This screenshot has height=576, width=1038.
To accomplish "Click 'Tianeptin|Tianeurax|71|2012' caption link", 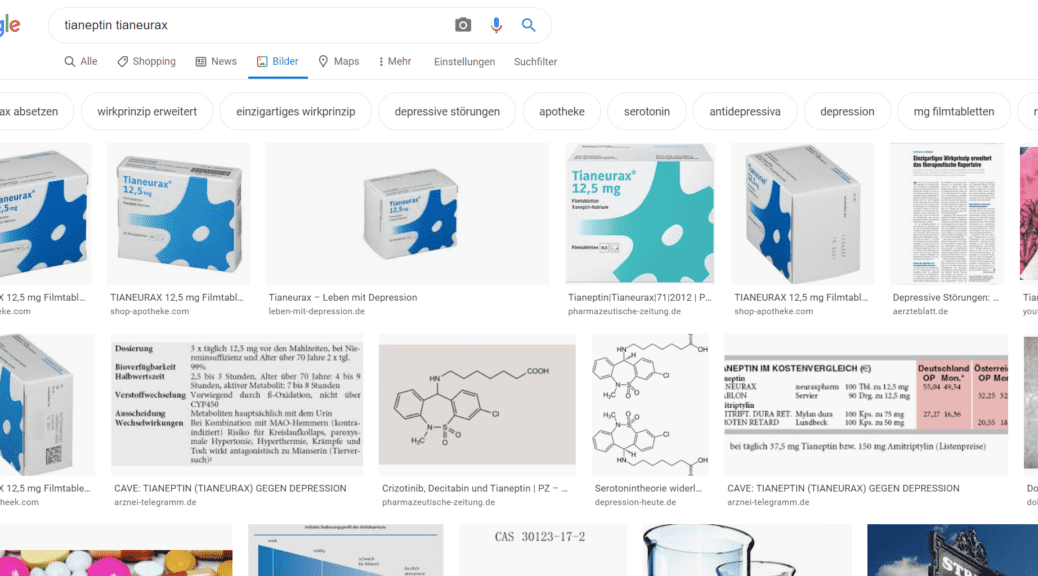I will [x=639, y=297].
